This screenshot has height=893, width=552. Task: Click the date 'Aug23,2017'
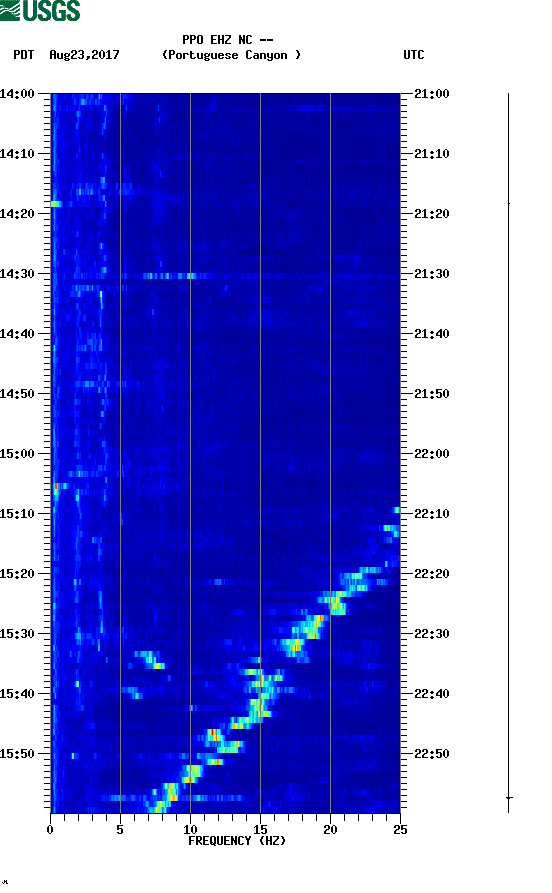(84, 55)
